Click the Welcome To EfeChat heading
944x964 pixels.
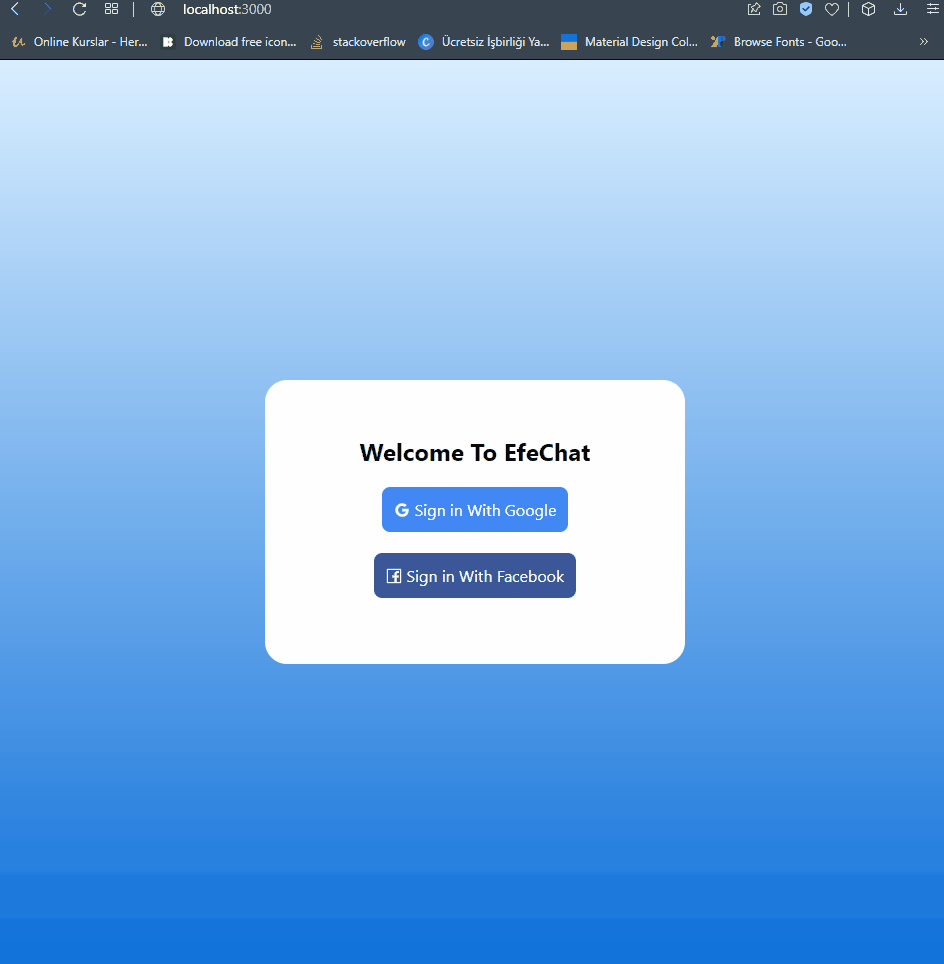tap(475, 453)
